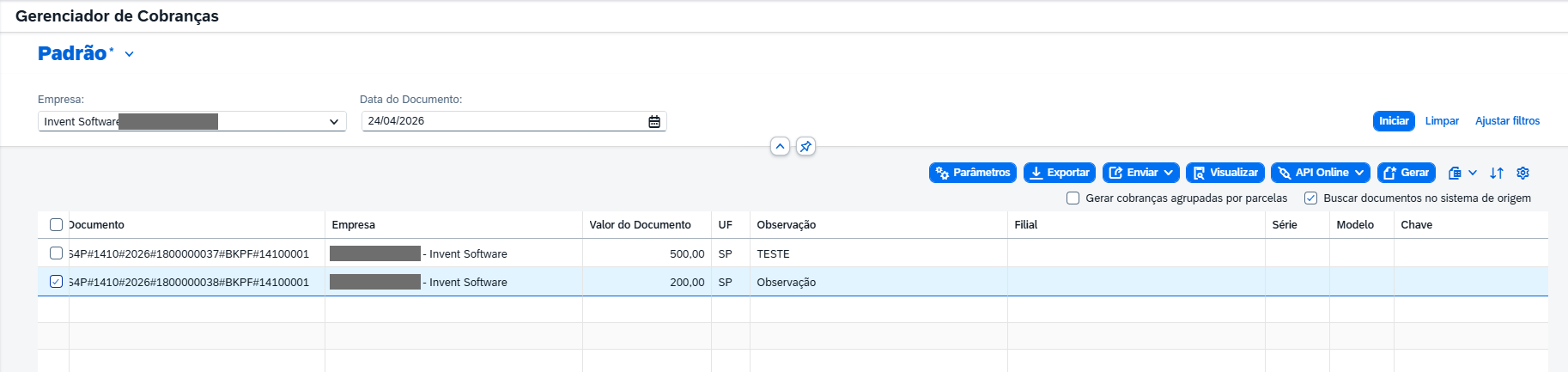Click the Documento column header

pyautogui.click(x=197, y=225)
